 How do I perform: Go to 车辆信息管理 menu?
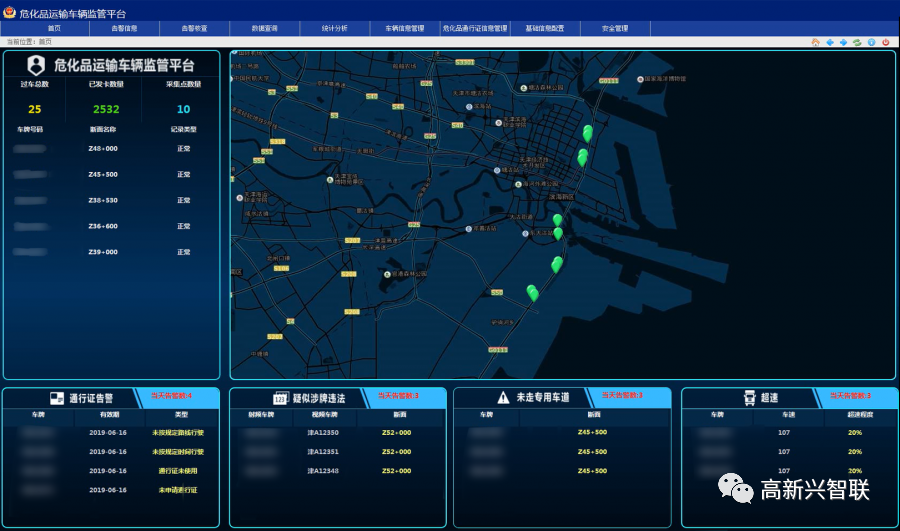pos(404,29)
